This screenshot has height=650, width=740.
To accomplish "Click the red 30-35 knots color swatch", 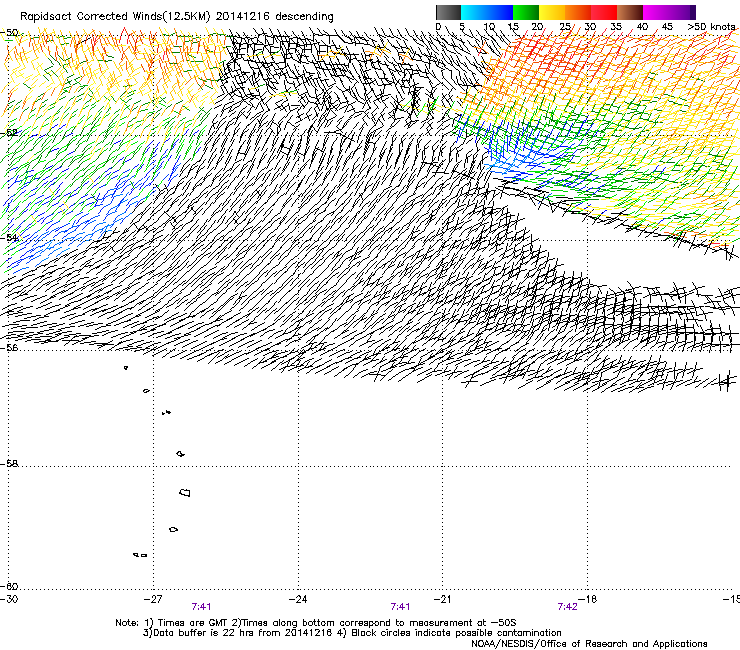I will pyautogui.click(x=604, y=12).
